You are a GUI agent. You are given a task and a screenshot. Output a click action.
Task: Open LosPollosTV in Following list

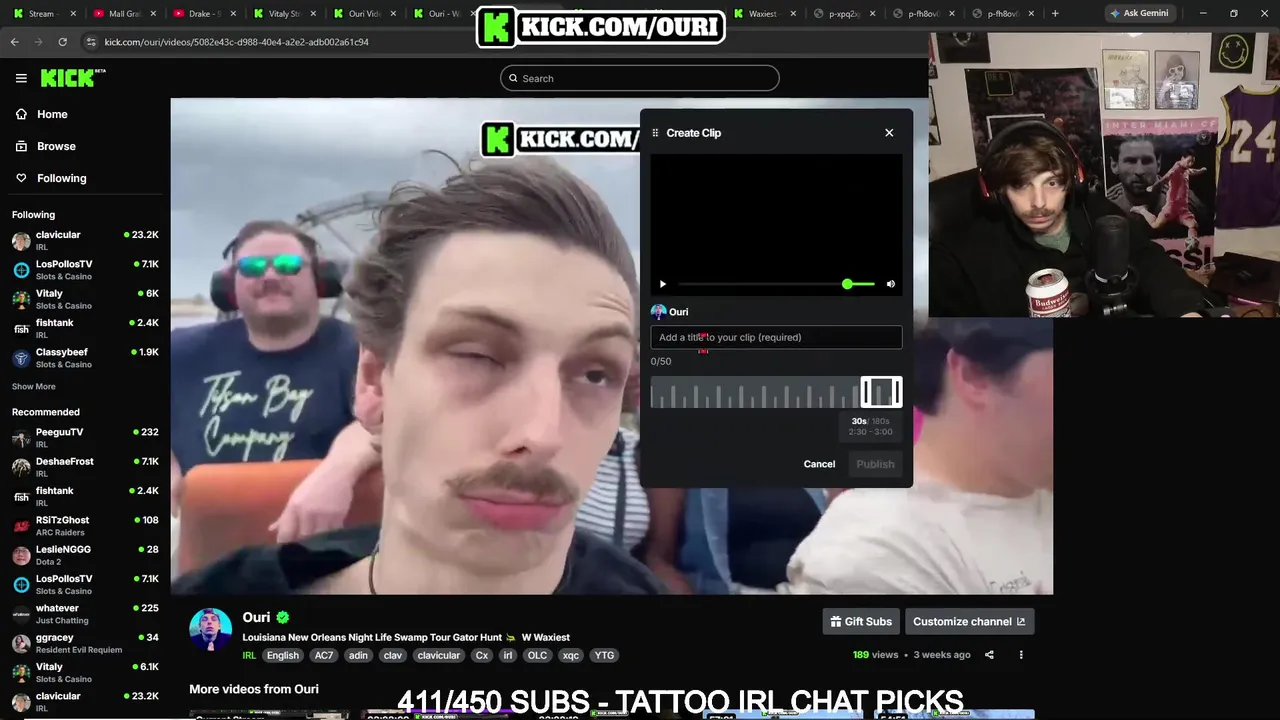85,270
